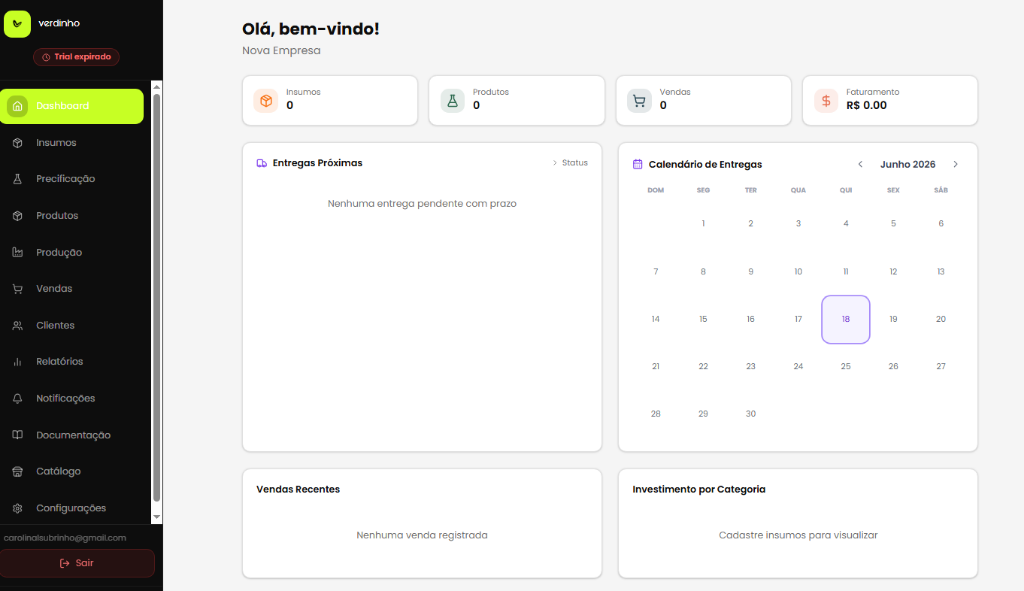Click the Clientes people icon
This screenshot has height=591, width=1024.
coord(18,325)
